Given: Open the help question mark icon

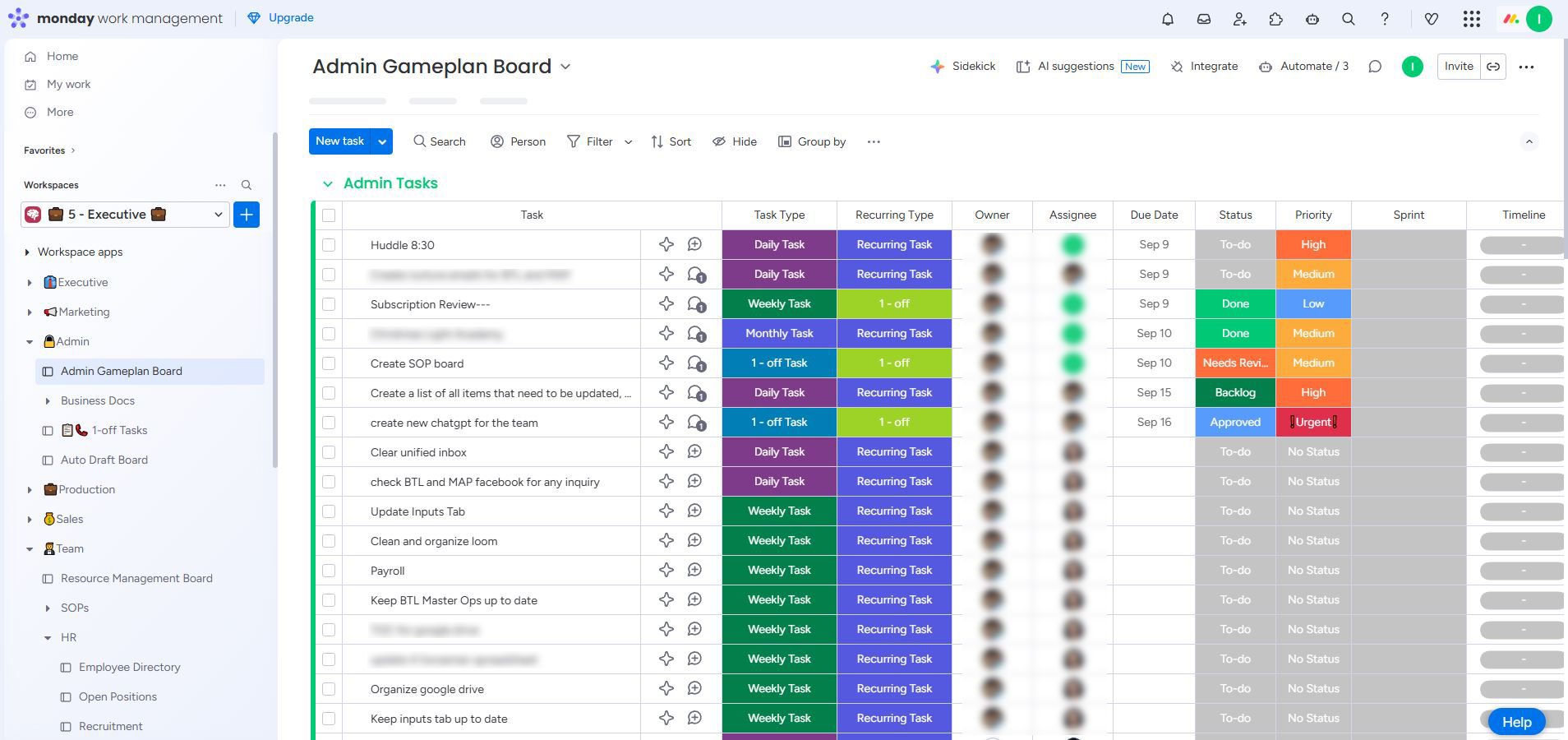Looking at the screenshot, I should (x=1384, y=19).
